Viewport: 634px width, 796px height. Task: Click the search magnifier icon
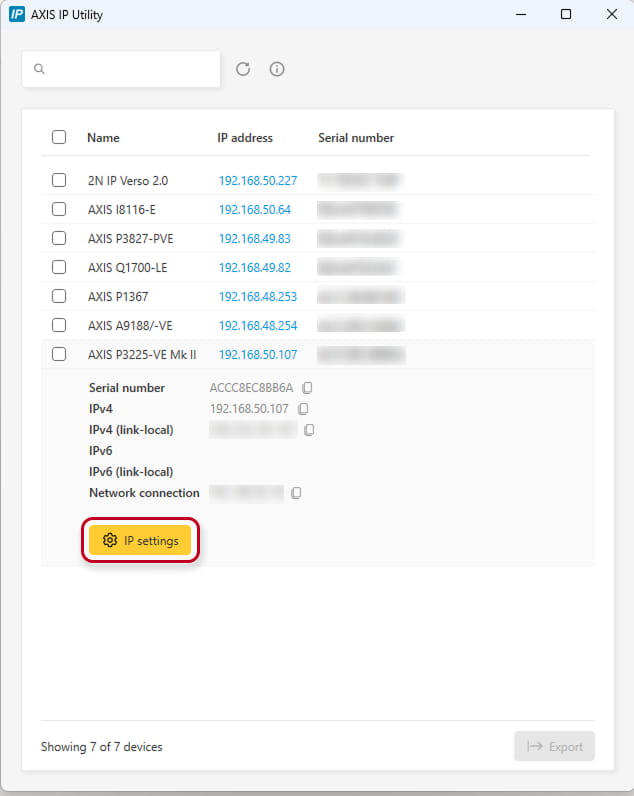tap(39, 69)
